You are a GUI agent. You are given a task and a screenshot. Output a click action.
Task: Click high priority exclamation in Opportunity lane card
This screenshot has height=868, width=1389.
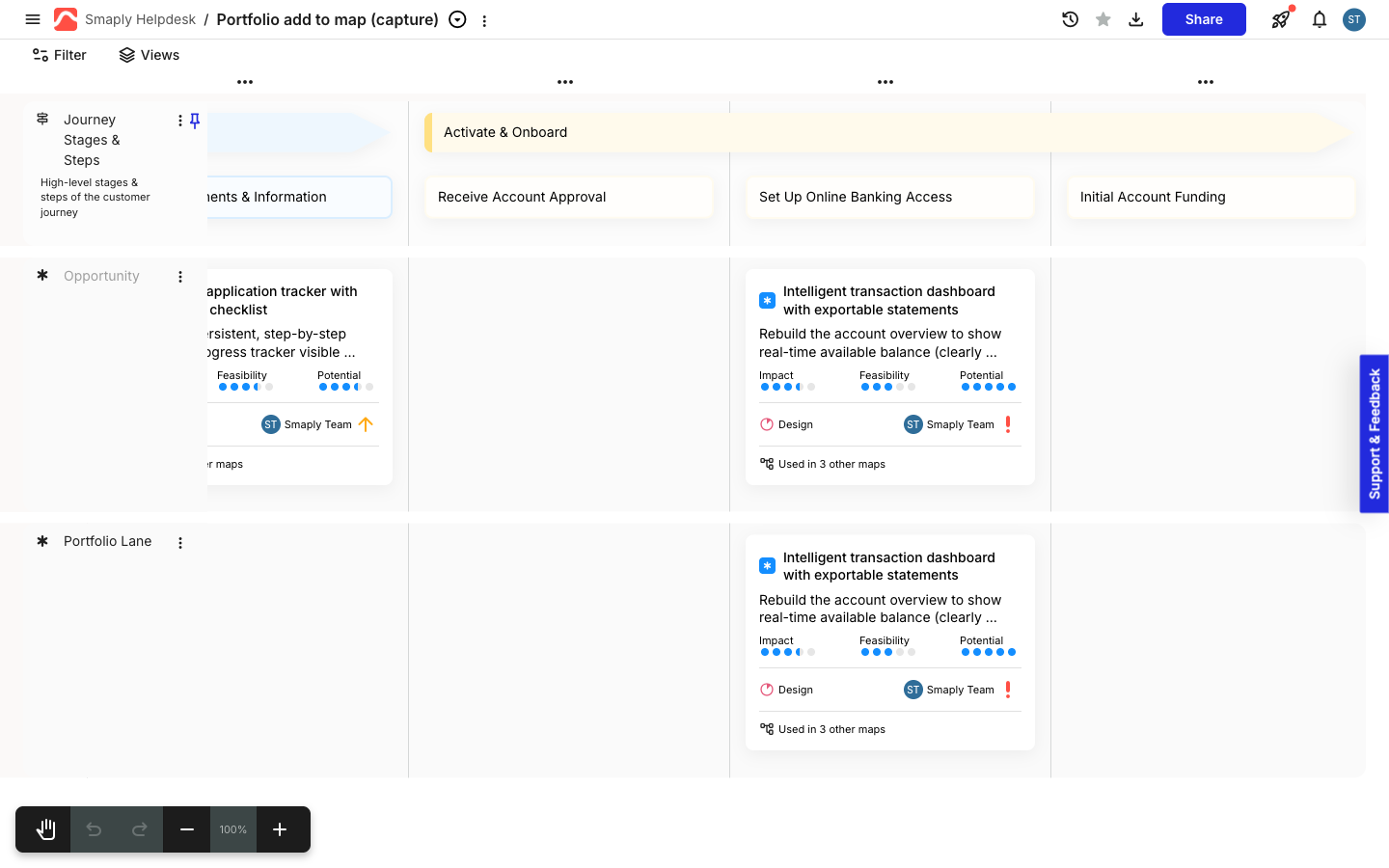(1008, 424)
